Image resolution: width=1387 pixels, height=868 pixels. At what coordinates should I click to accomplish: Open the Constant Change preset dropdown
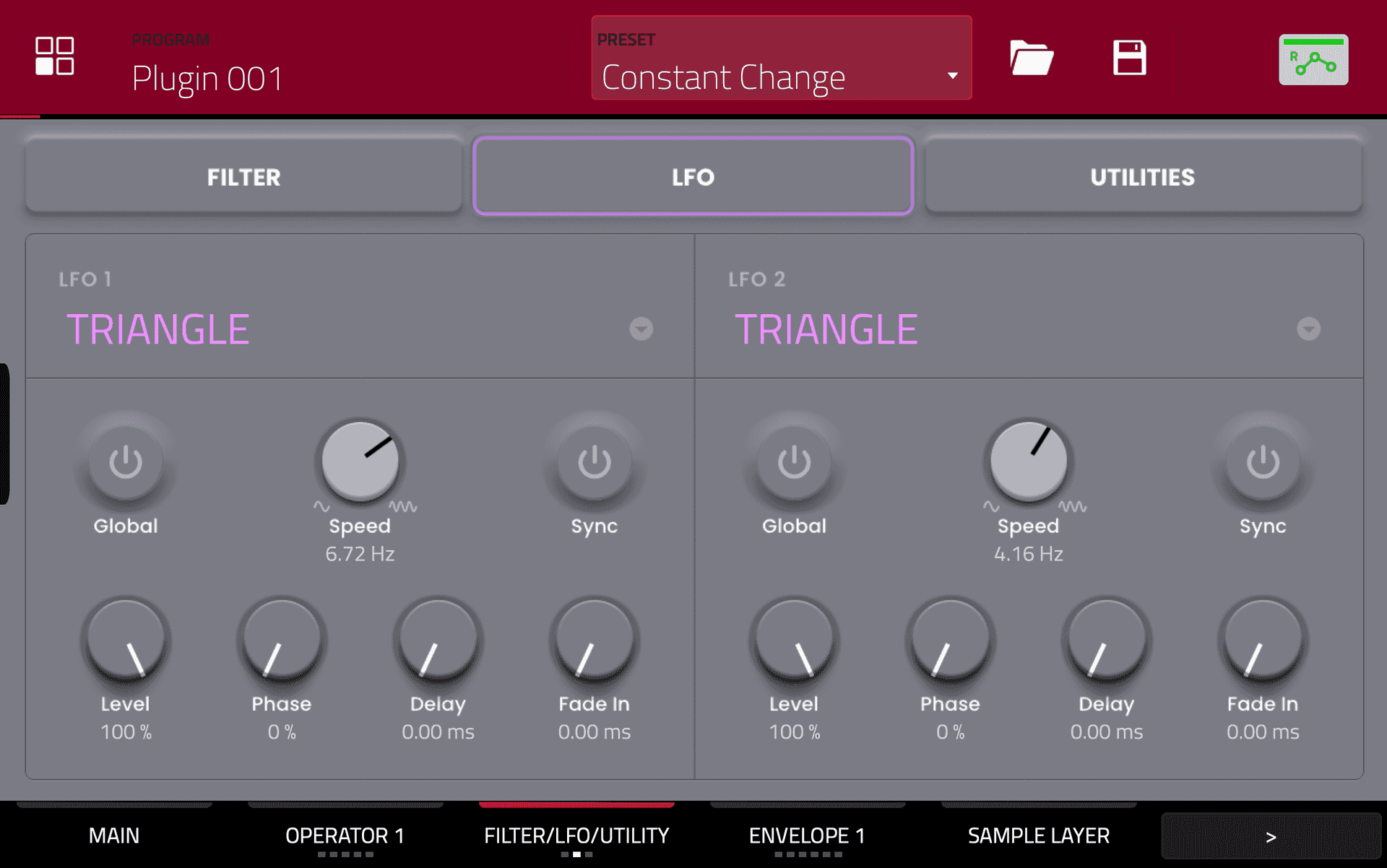[782, 59]
